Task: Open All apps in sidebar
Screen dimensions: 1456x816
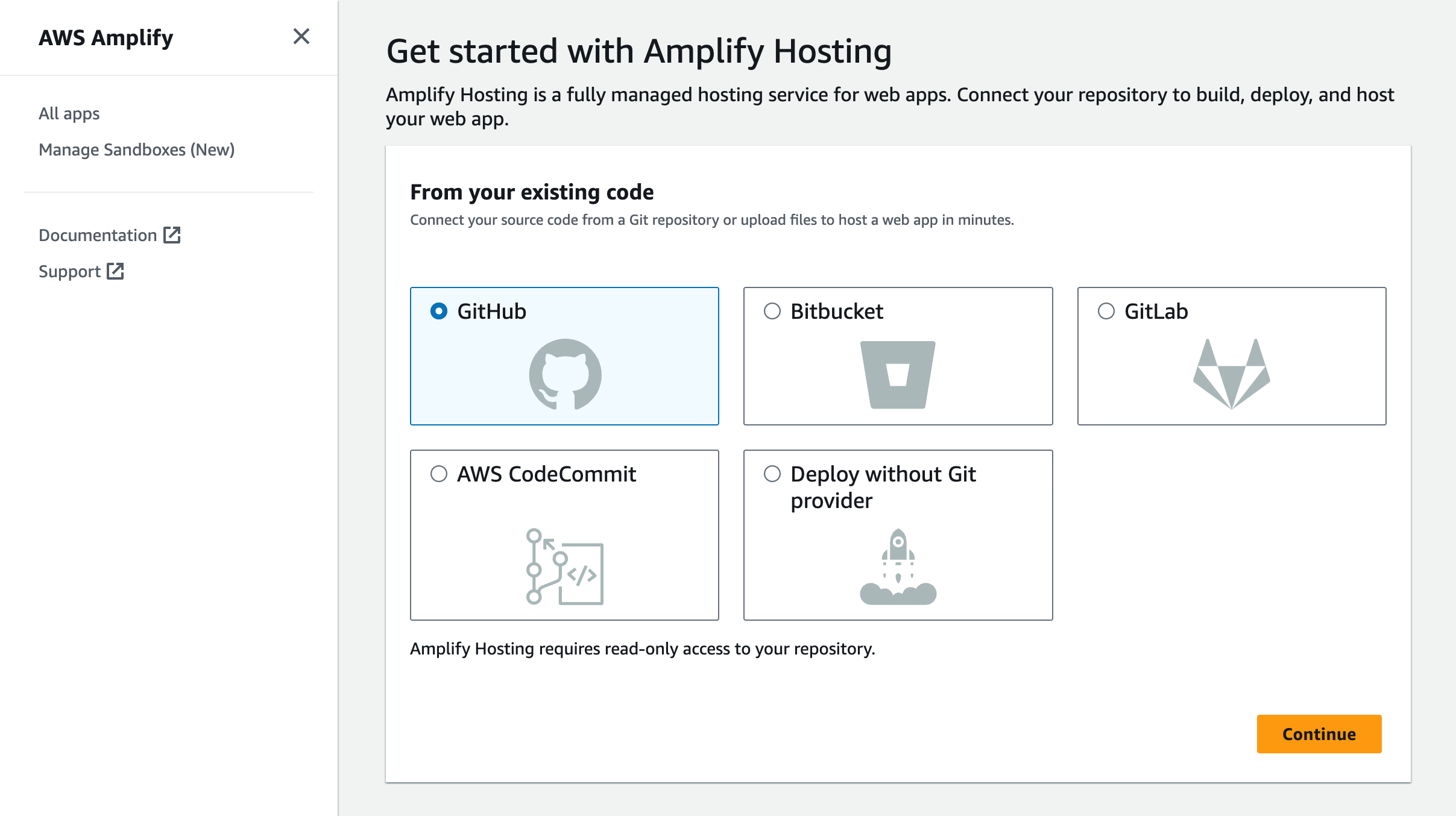Action: 69,113
